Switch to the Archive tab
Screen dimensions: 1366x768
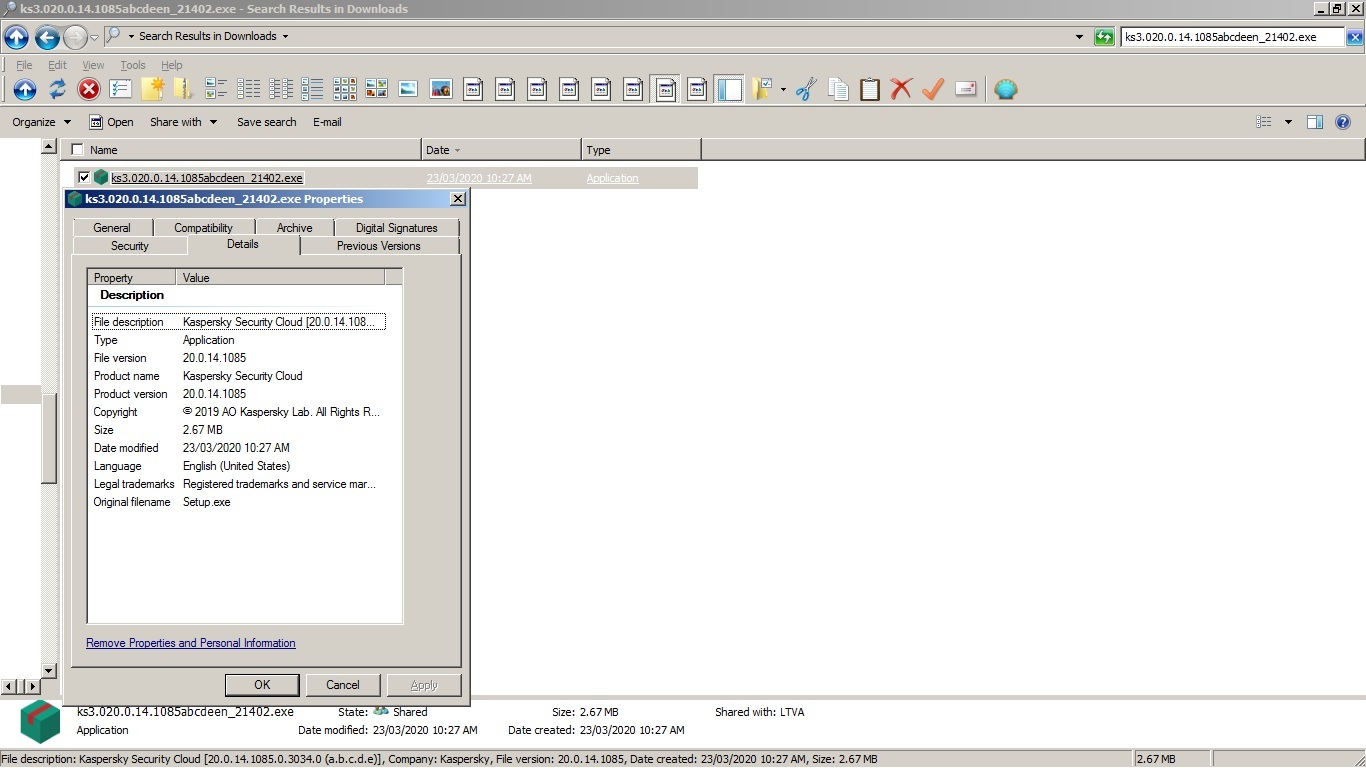[x=294, y=228]
